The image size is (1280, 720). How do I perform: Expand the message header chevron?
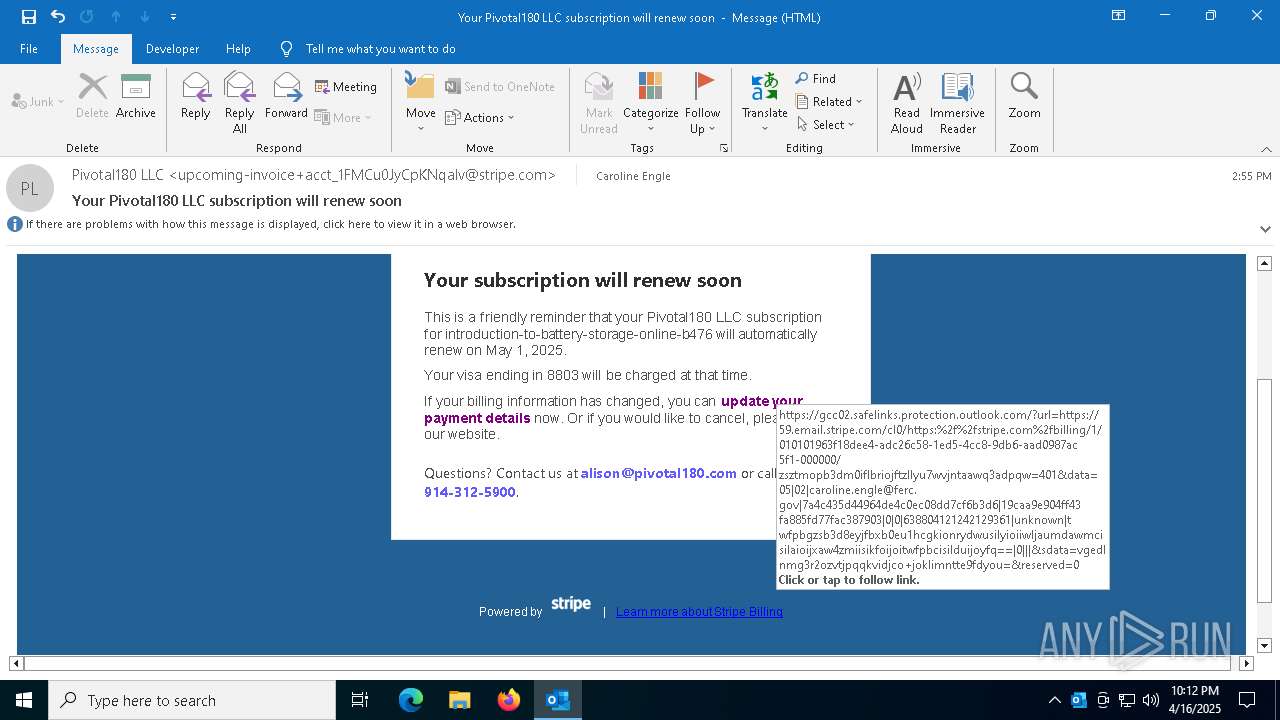coord(1265,229)
